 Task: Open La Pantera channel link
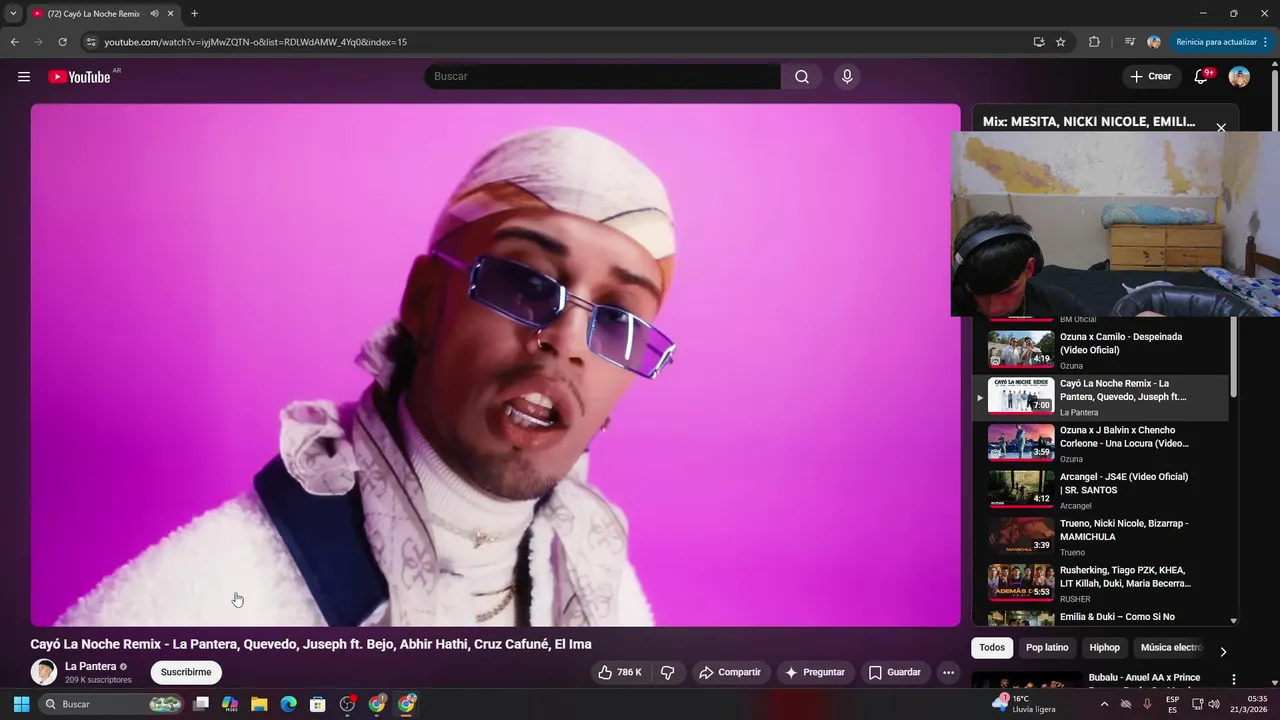click(x=91, y=667)
